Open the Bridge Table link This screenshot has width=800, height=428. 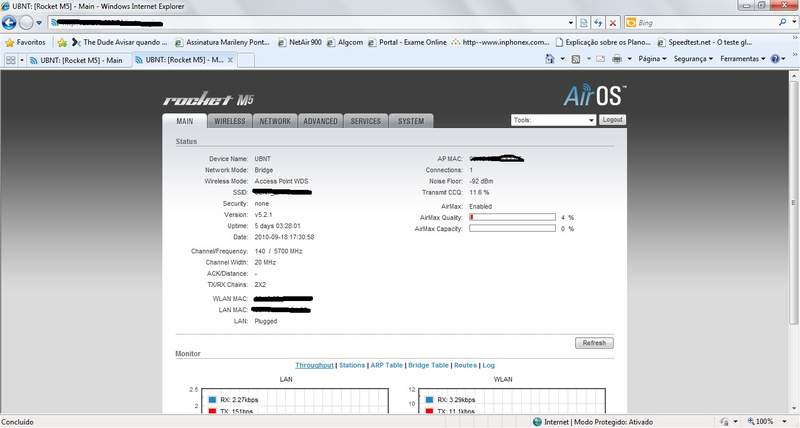(x=428, y=365)
